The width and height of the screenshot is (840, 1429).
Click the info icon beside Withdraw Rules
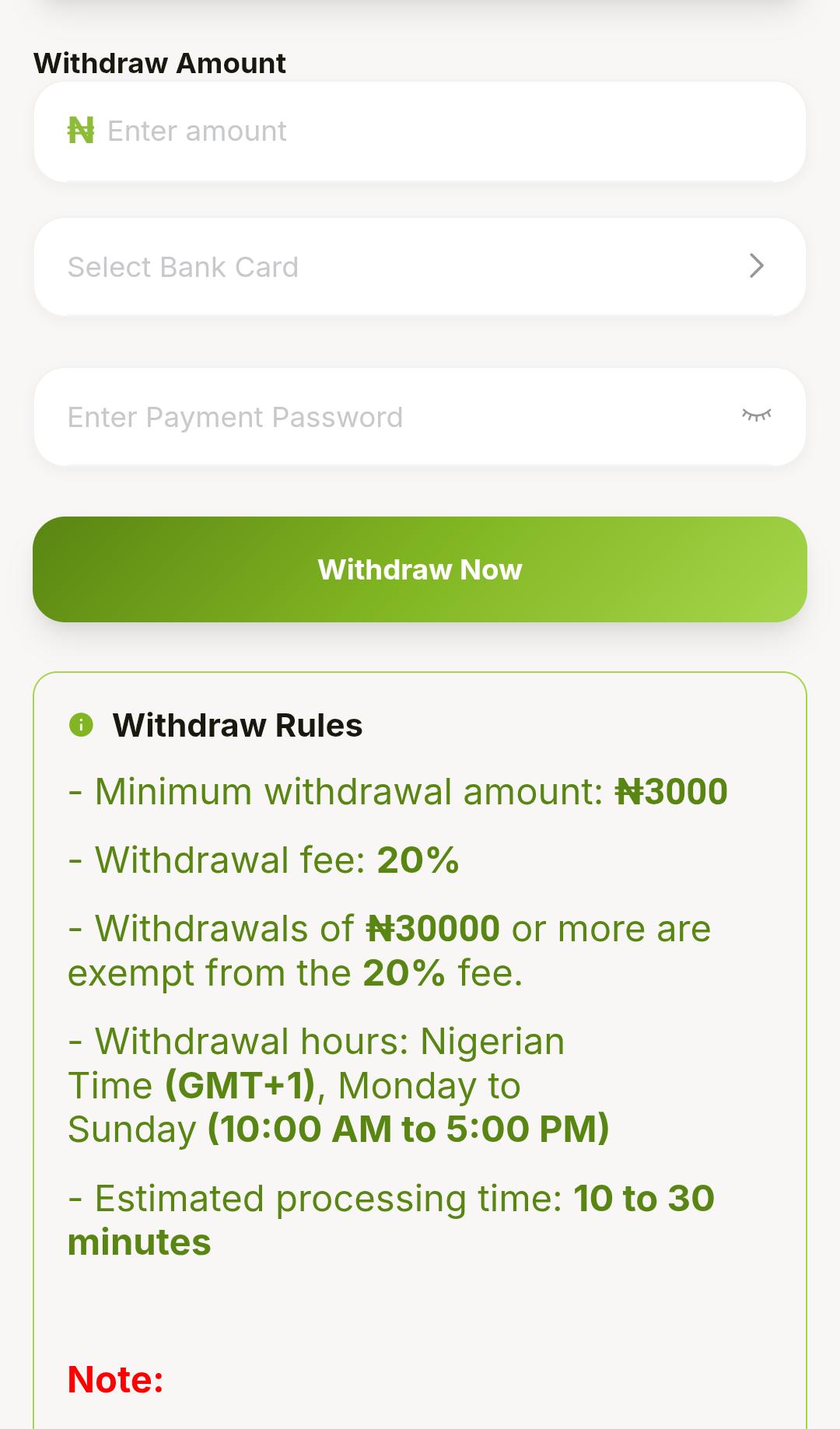[x=80, y=724]
